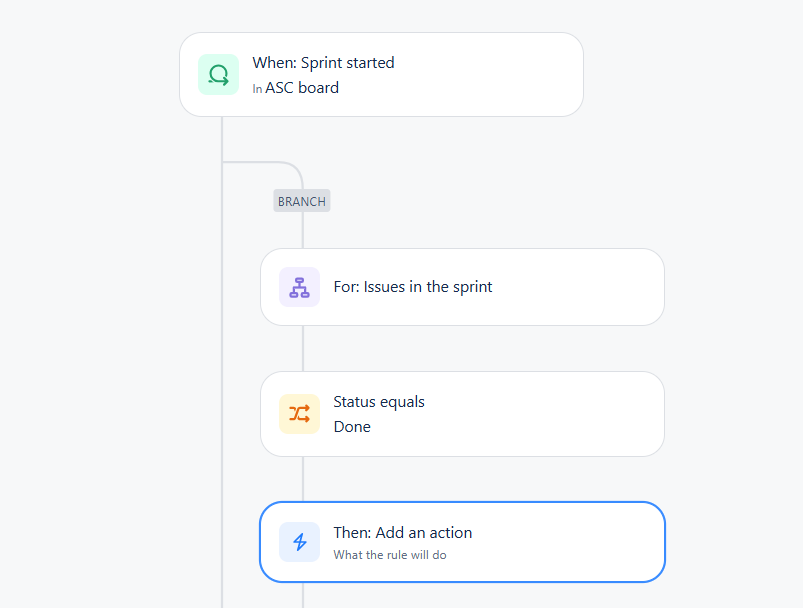The height and width of the screenshot is (608, 803).
Task: Click connector line between For and Status cards
Action: (303, 348)
